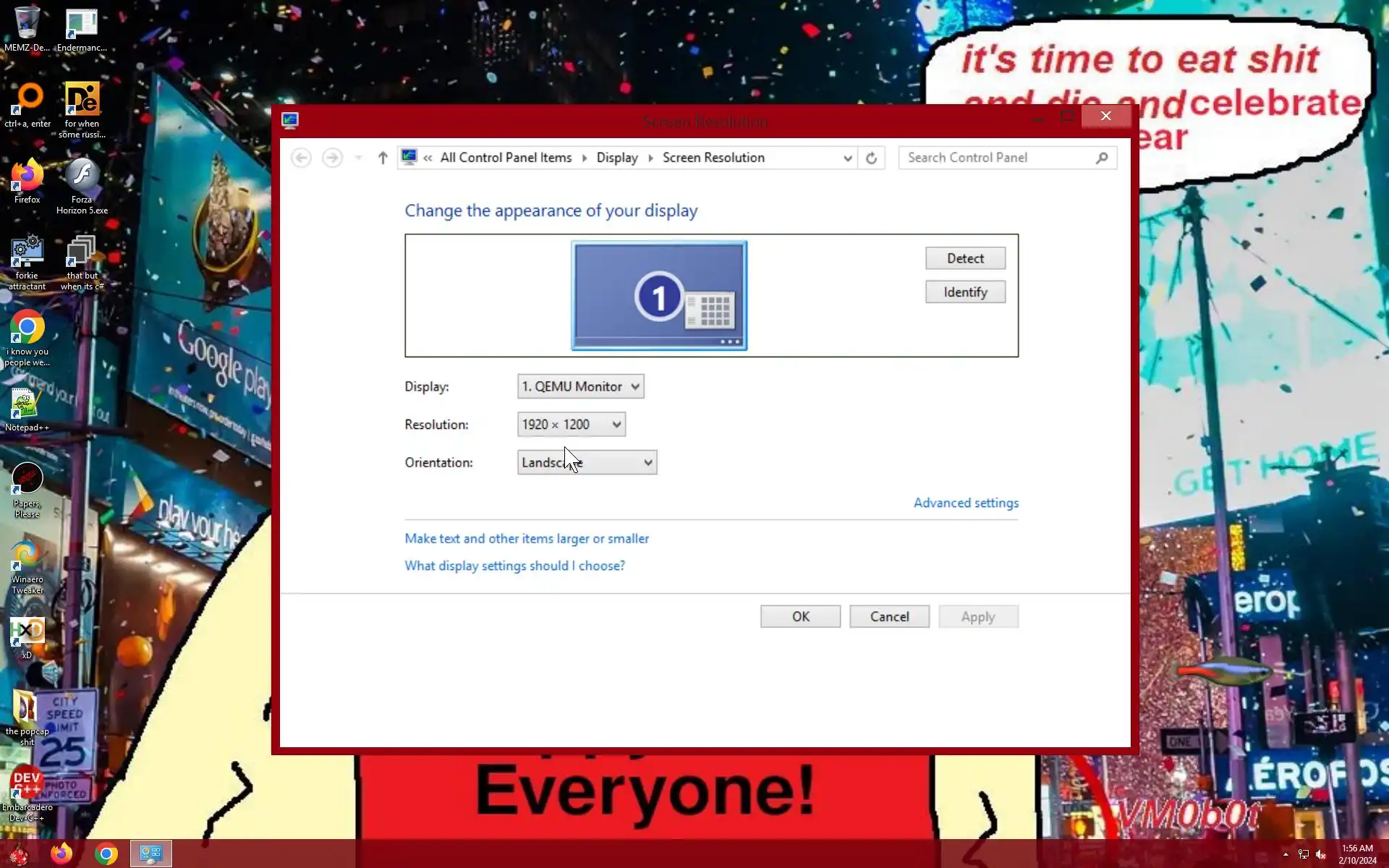Expand the address bar history chevron
Viewport: 1389px width, 868px height.
[x=847, y=158]
